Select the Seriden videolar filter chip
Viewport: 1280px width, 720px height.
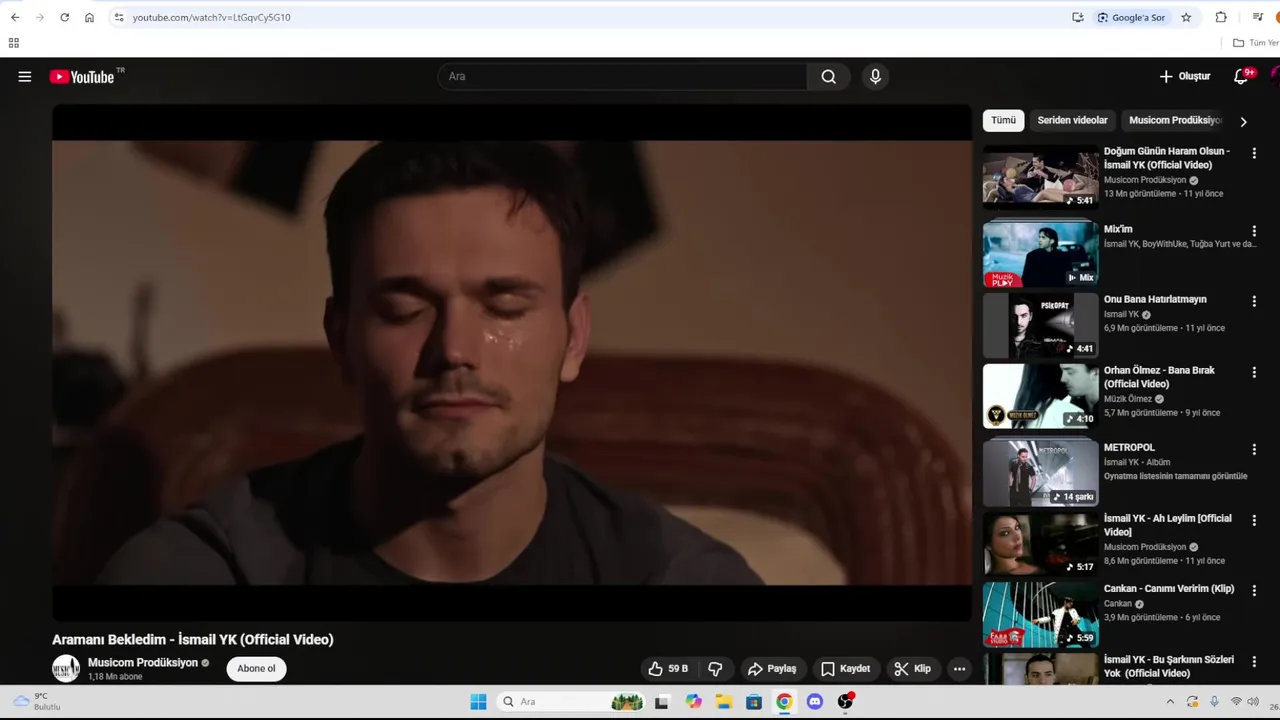[x=1072, y=120]
